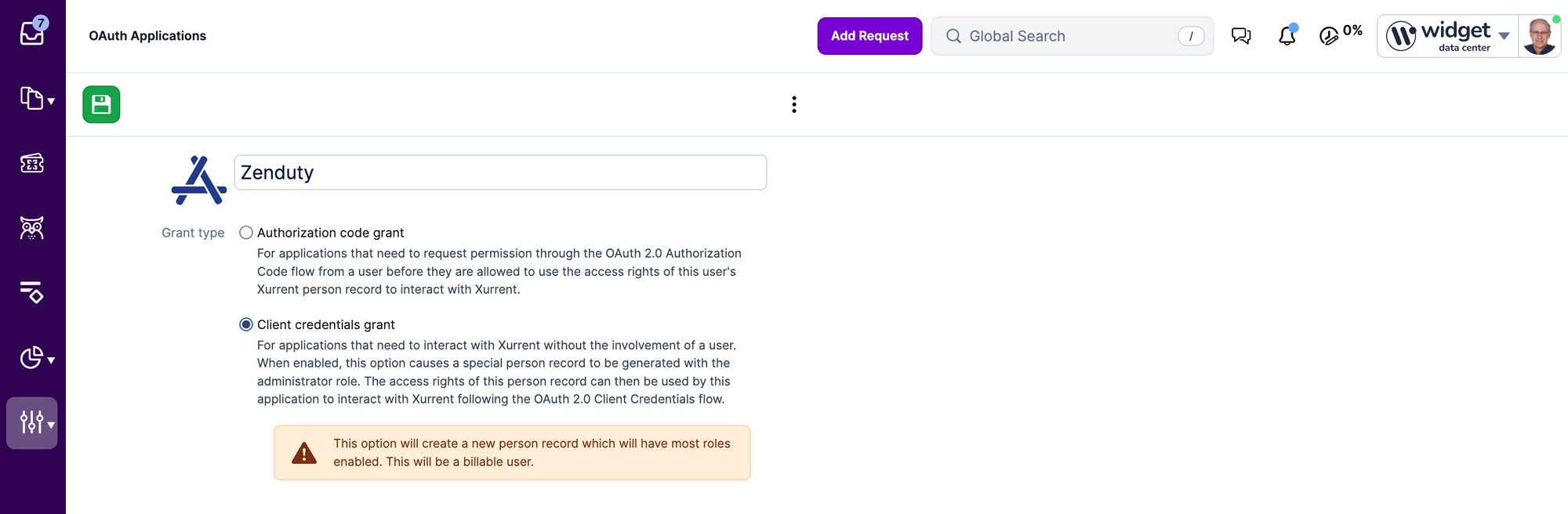Open the conversations chat icon
The image size is (1568, 514).
tap(1241, 36)
